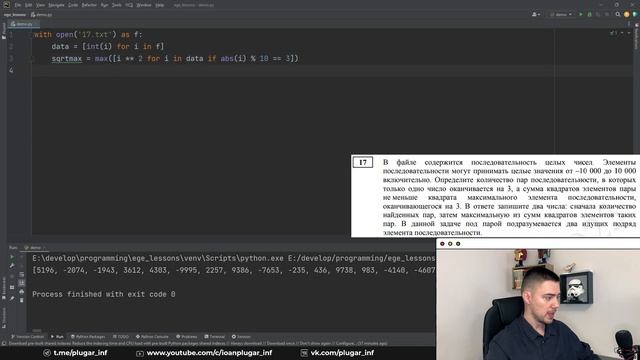Click the python.exe path line in console
640x360 pixels.
[x=233, y=258]
